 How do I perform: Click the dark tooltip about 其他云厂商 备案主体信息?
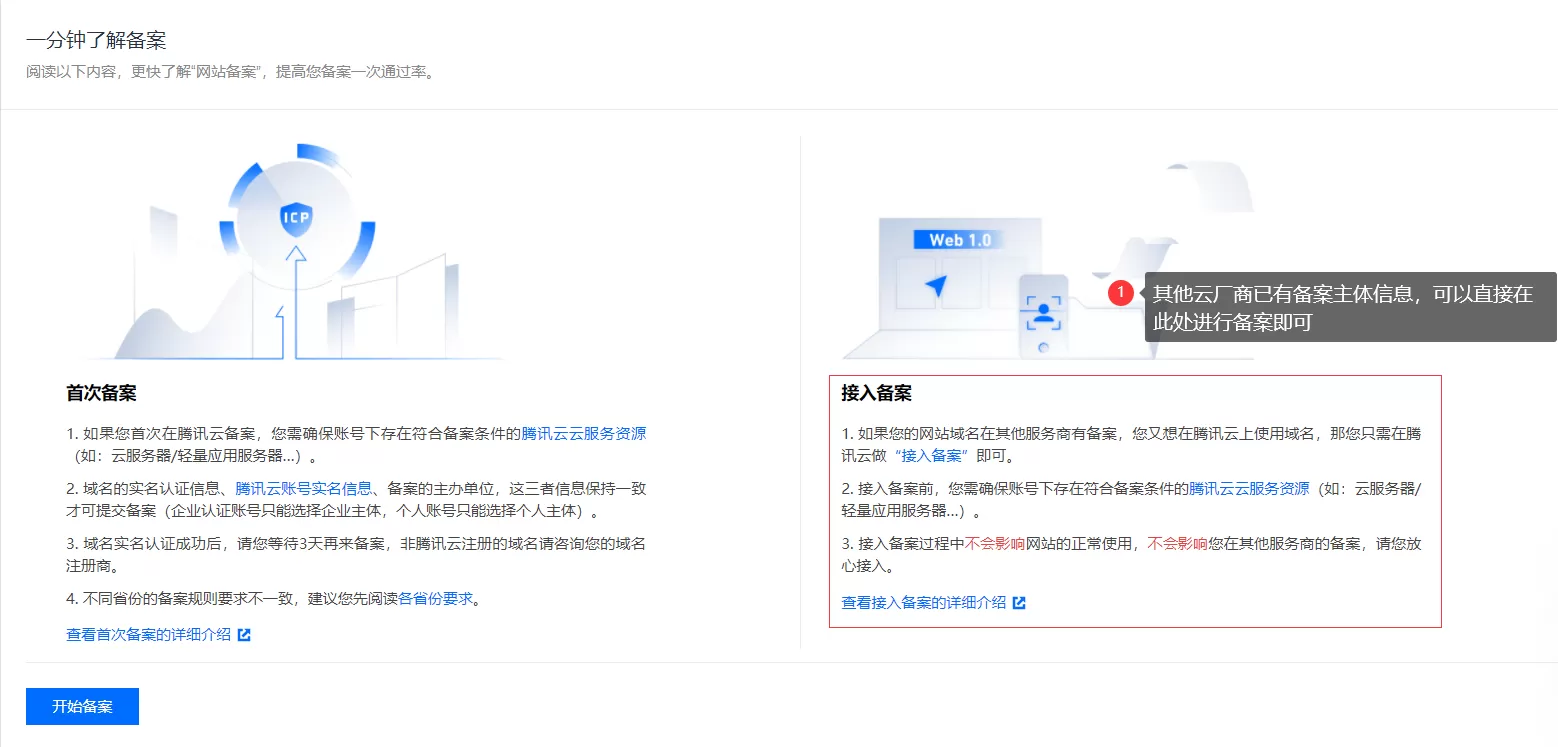(1348, 307)
